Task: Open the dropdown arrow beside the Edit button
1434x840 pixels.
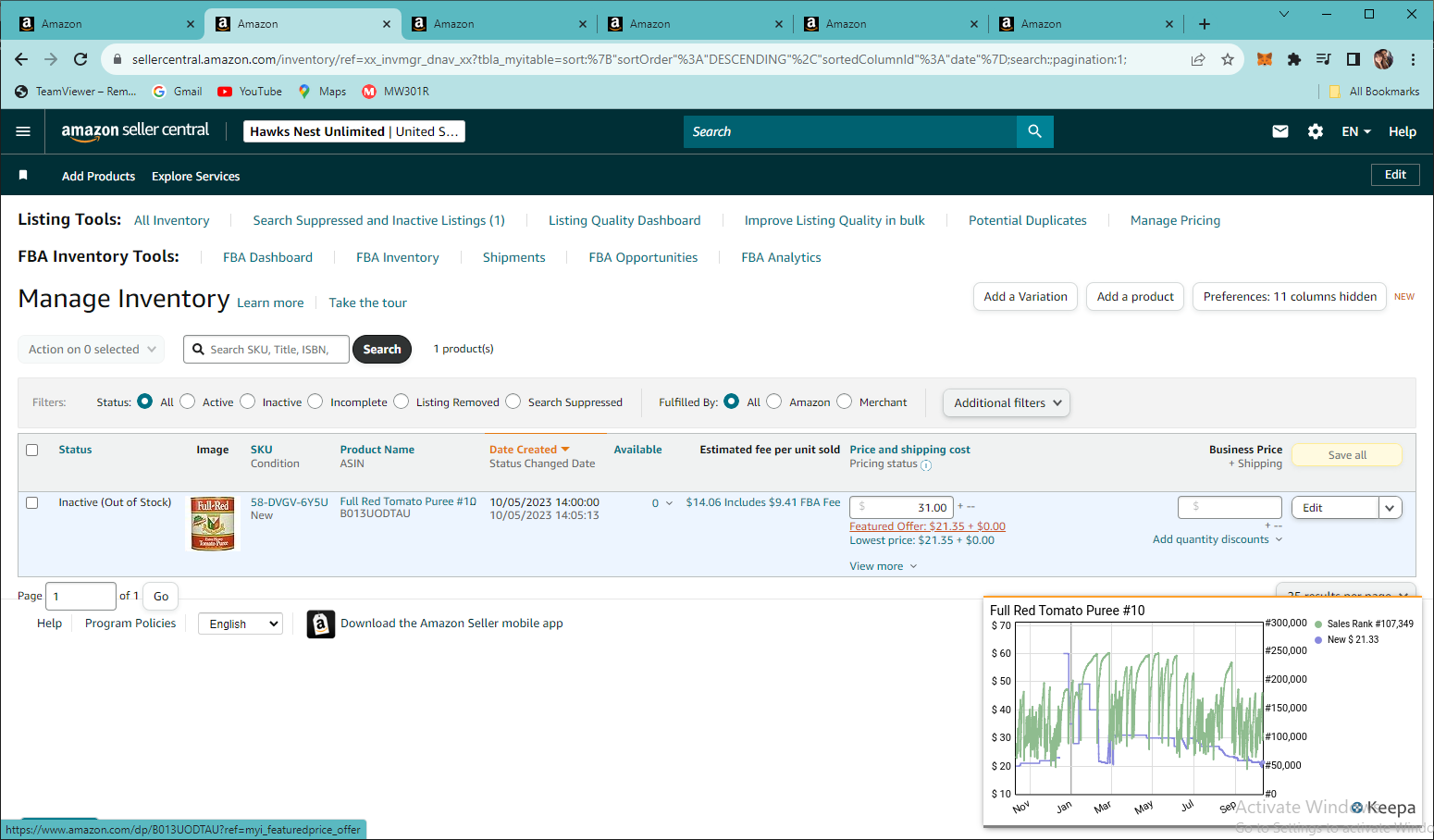Action: [x=1390, y=508]
